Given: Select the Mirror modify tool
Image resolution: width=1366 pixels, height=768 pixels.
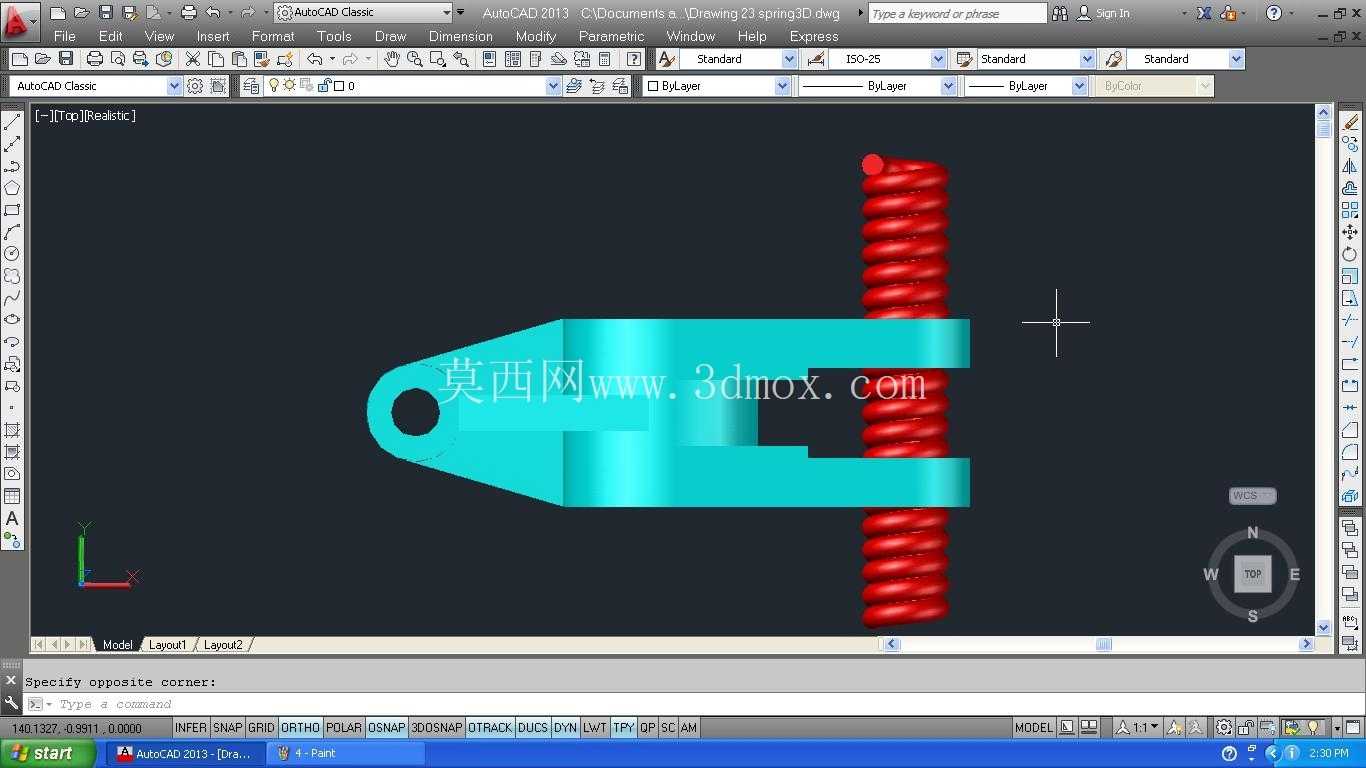Looking at the screenshot, I should point(1350,166).
